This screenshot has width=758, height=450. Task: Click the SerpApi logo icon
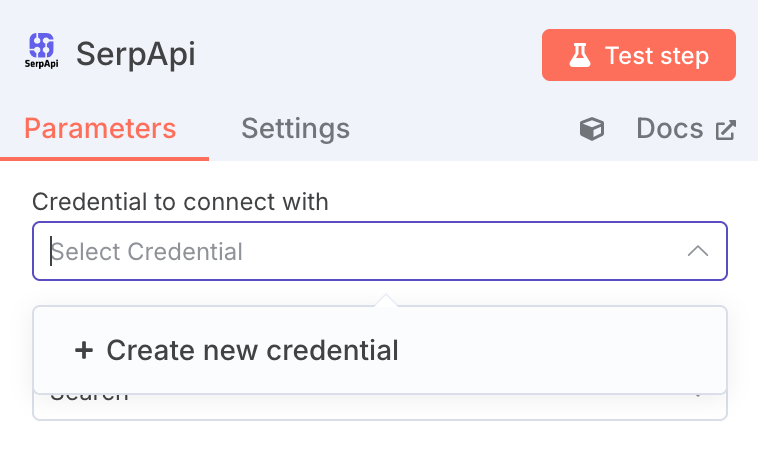(42, 51)
